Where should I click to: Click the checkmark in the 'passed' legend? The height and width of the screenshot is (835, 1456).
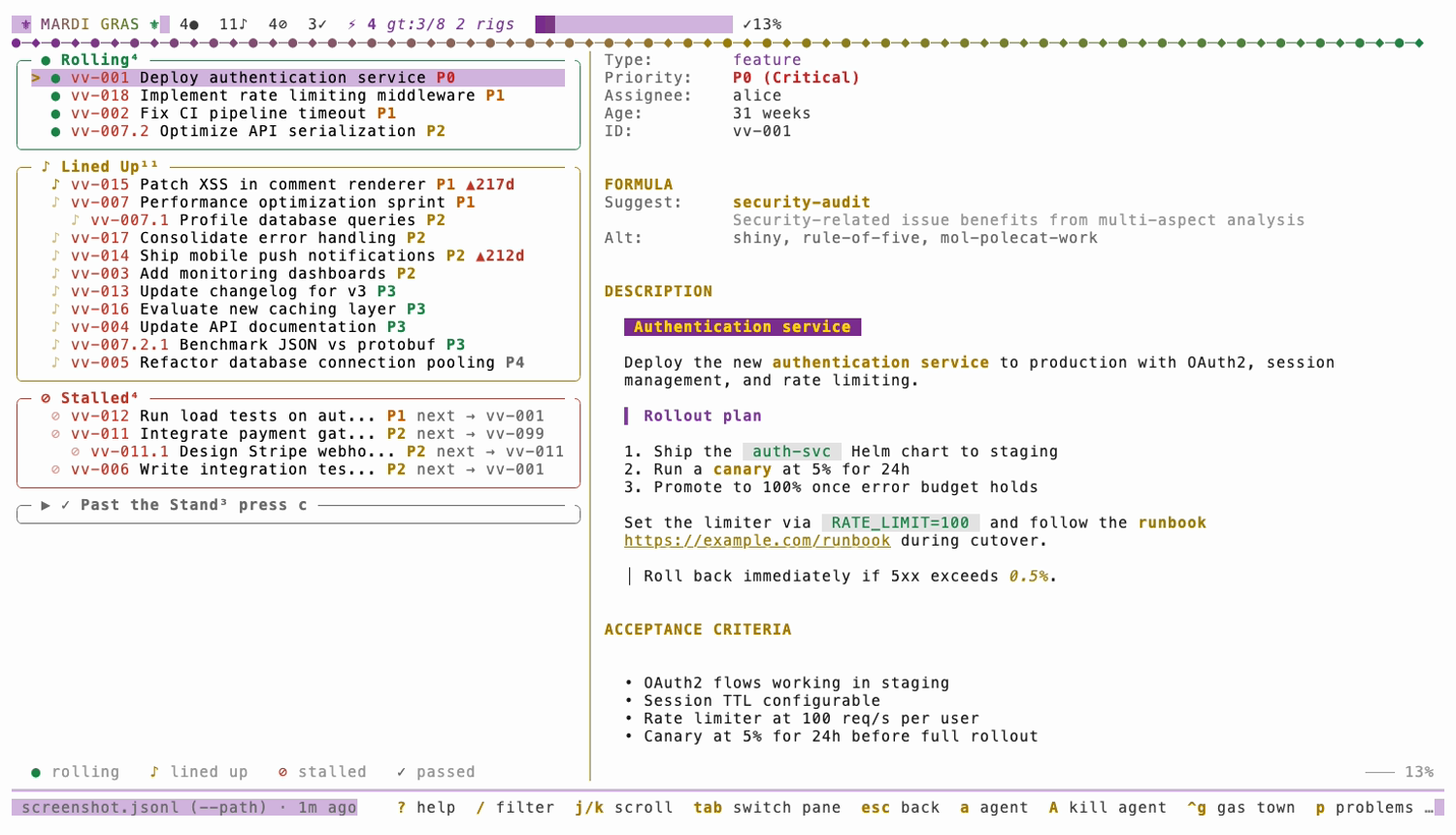[401, 773]
